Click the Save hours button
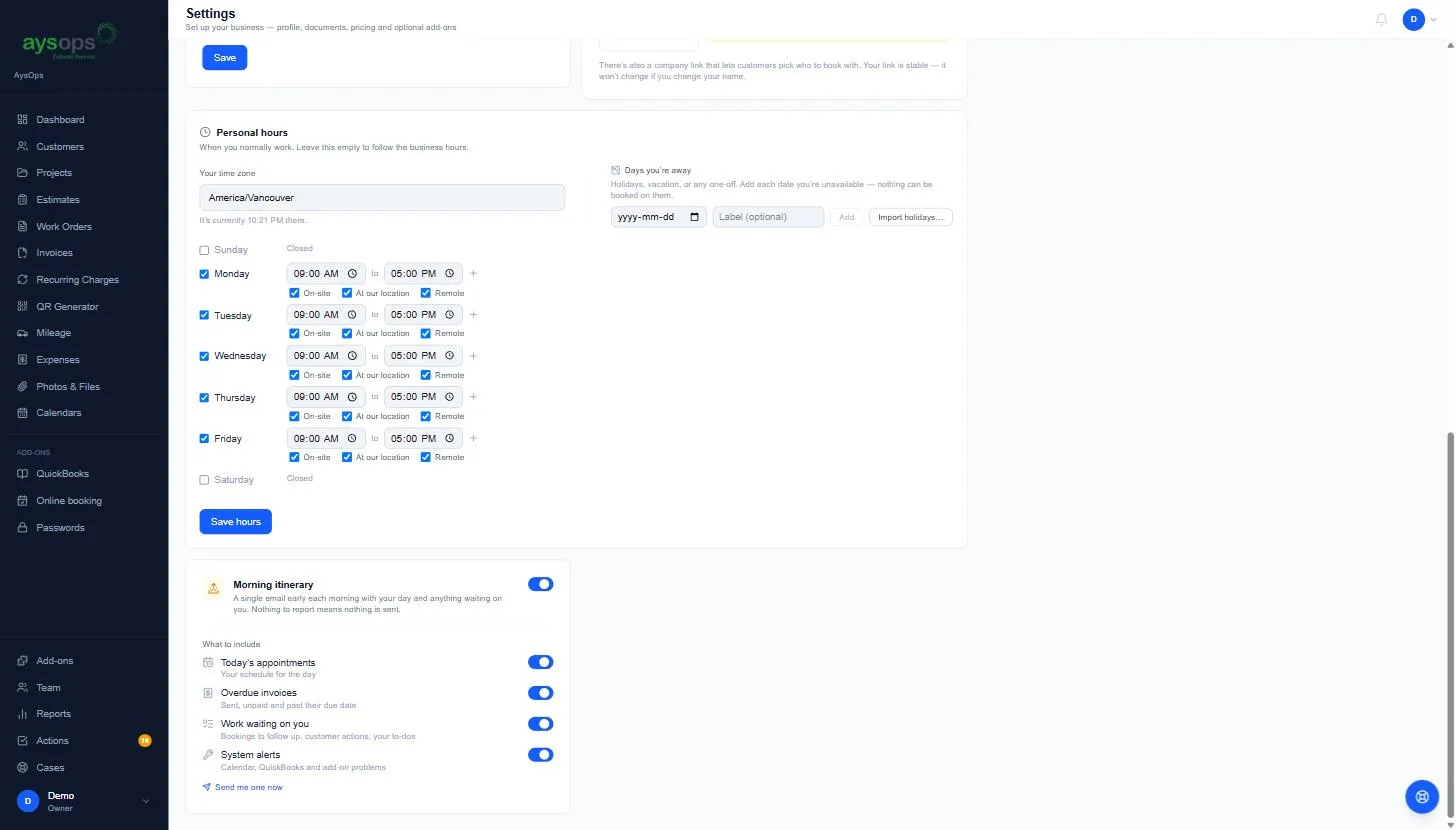The height and width of the screenshot is (830, 1456). [235, 521]
